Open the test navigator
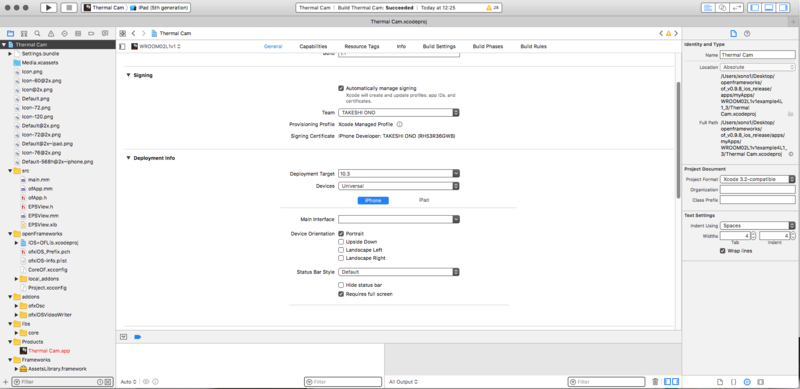 (x=64, y=33)
